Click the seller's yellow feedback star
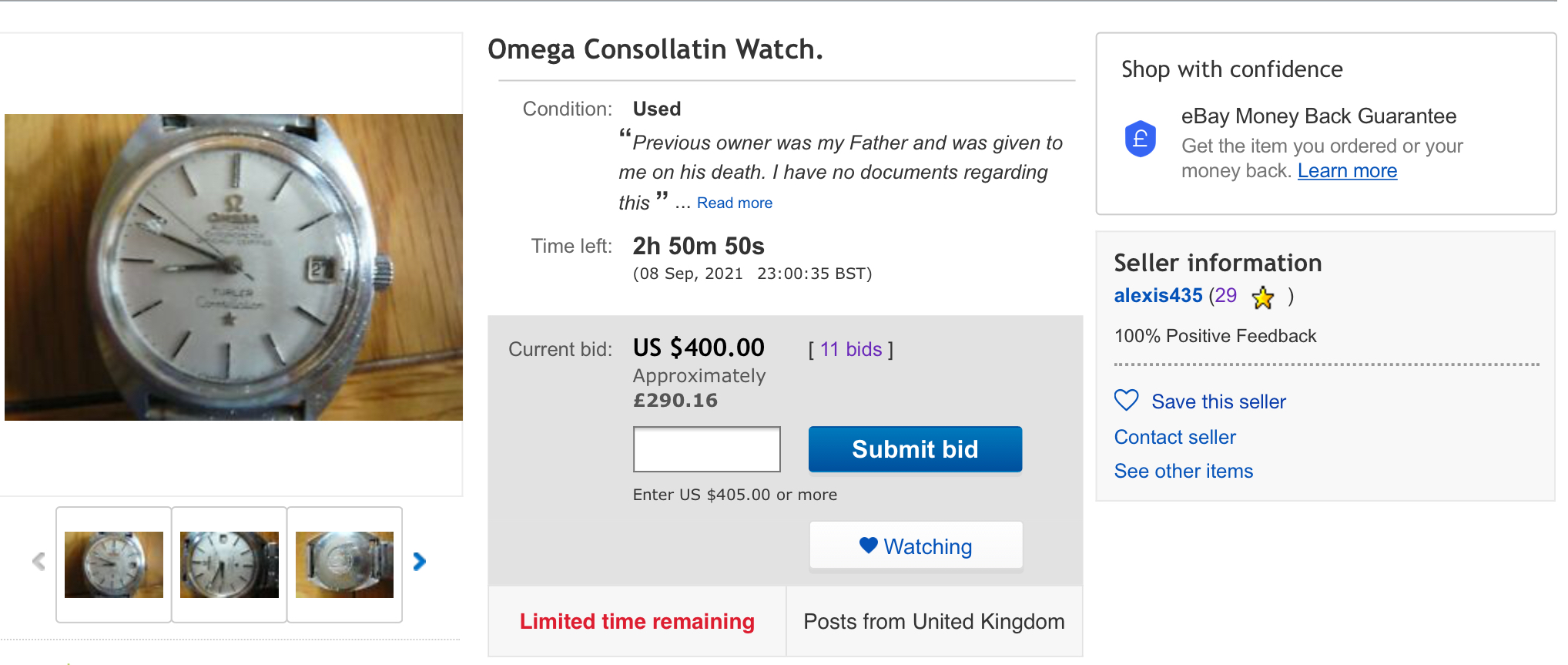 click(1262, 297)
